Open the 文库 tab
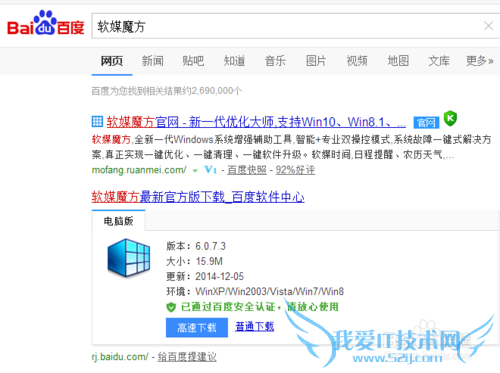The image size is (500, 373). tap(439, 61)
